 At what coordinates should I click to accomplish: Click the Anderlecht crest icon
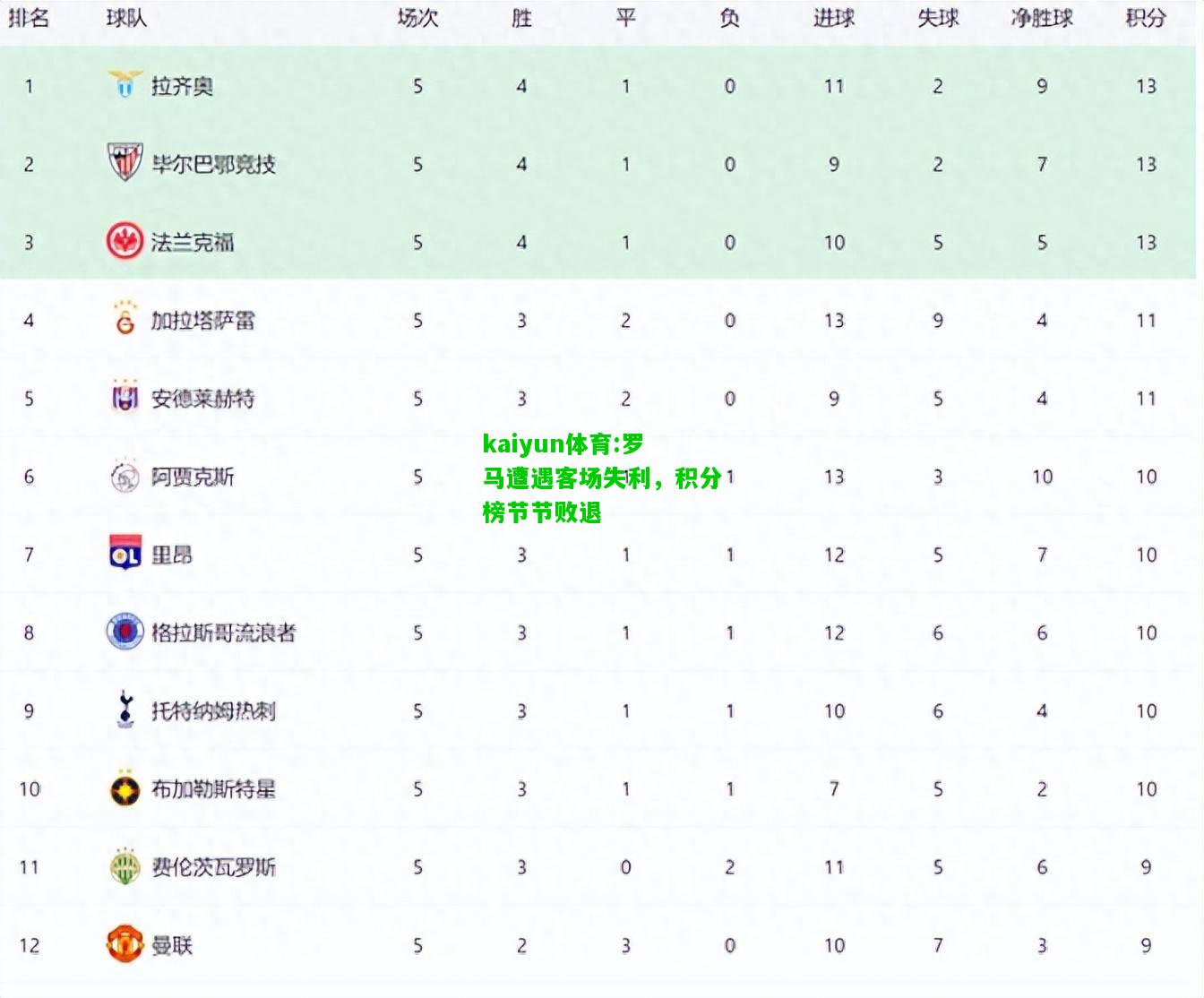(125, 397)
